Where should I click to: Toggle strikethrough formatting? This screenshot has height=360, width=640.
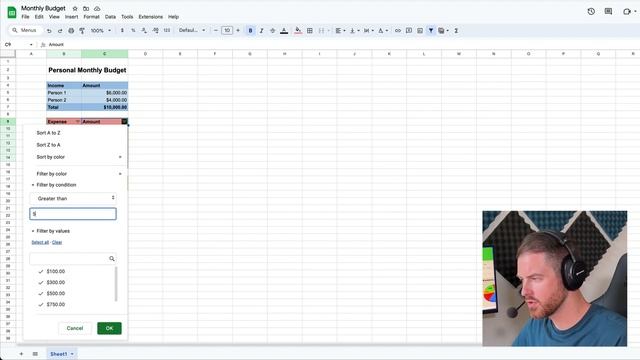coord(272,31)
